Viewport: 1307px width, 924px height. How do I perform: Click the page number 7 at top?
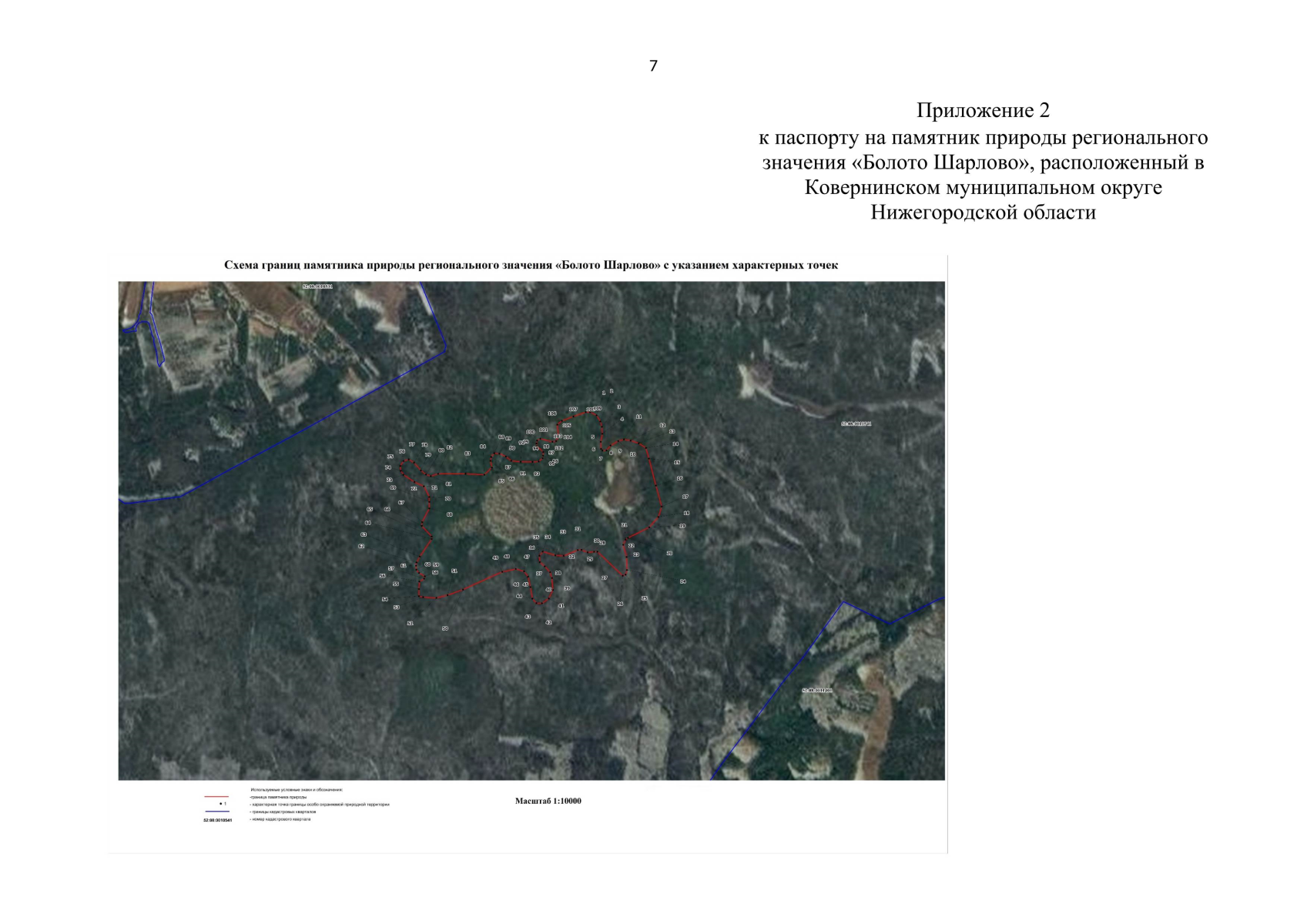click(x=653, y=66)
